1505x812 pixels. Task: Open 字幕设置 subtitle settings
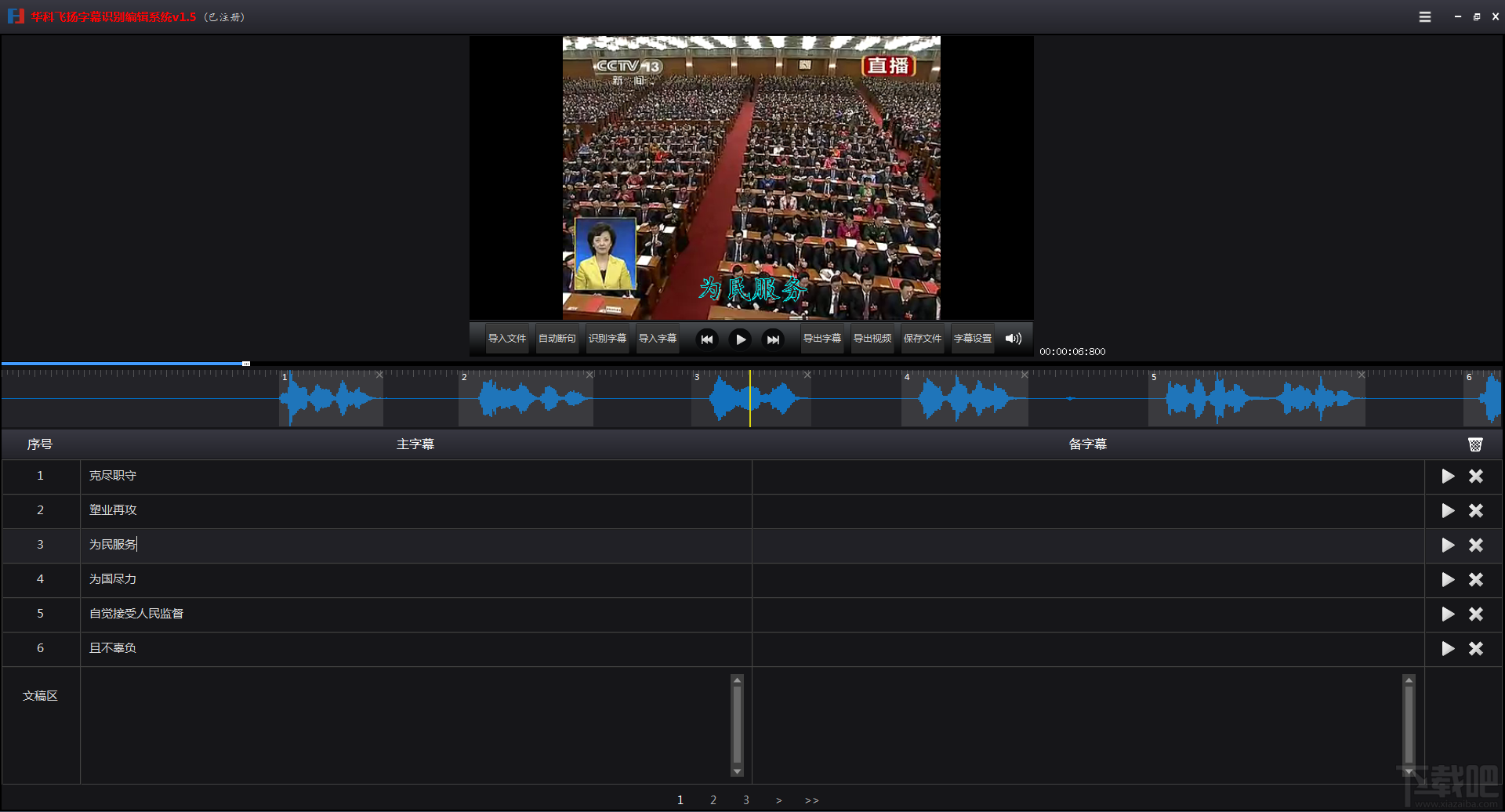(x=973, y=339)
